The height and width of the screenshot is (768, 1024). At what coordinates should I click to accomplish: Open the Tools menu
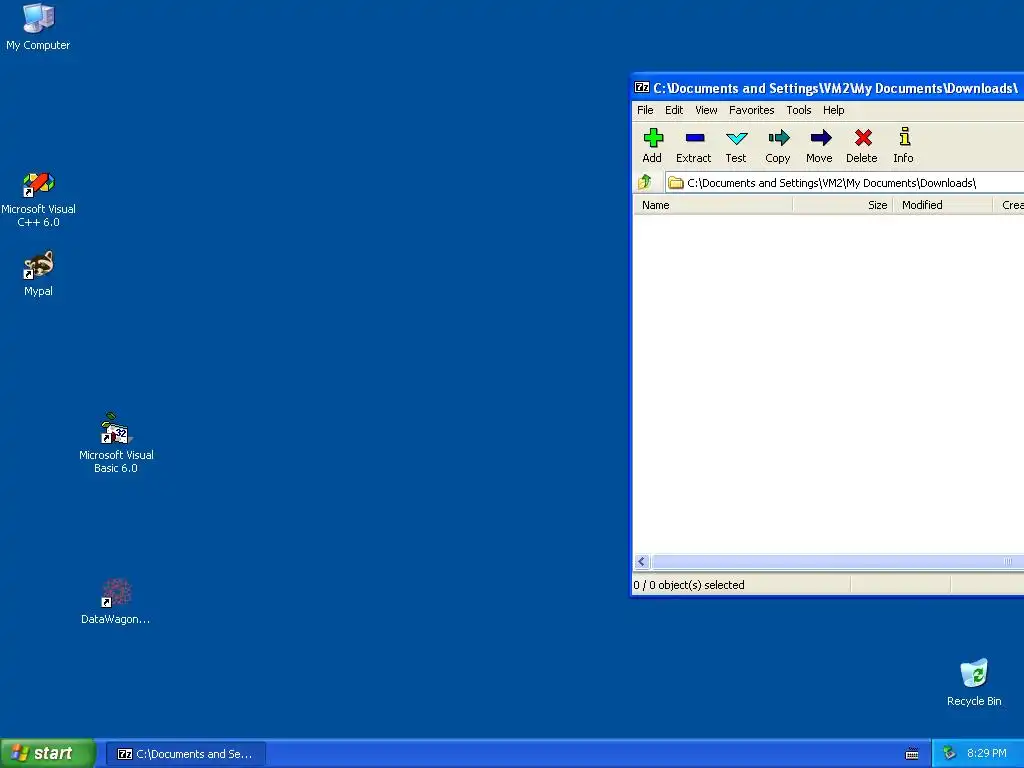pos(799,110)
